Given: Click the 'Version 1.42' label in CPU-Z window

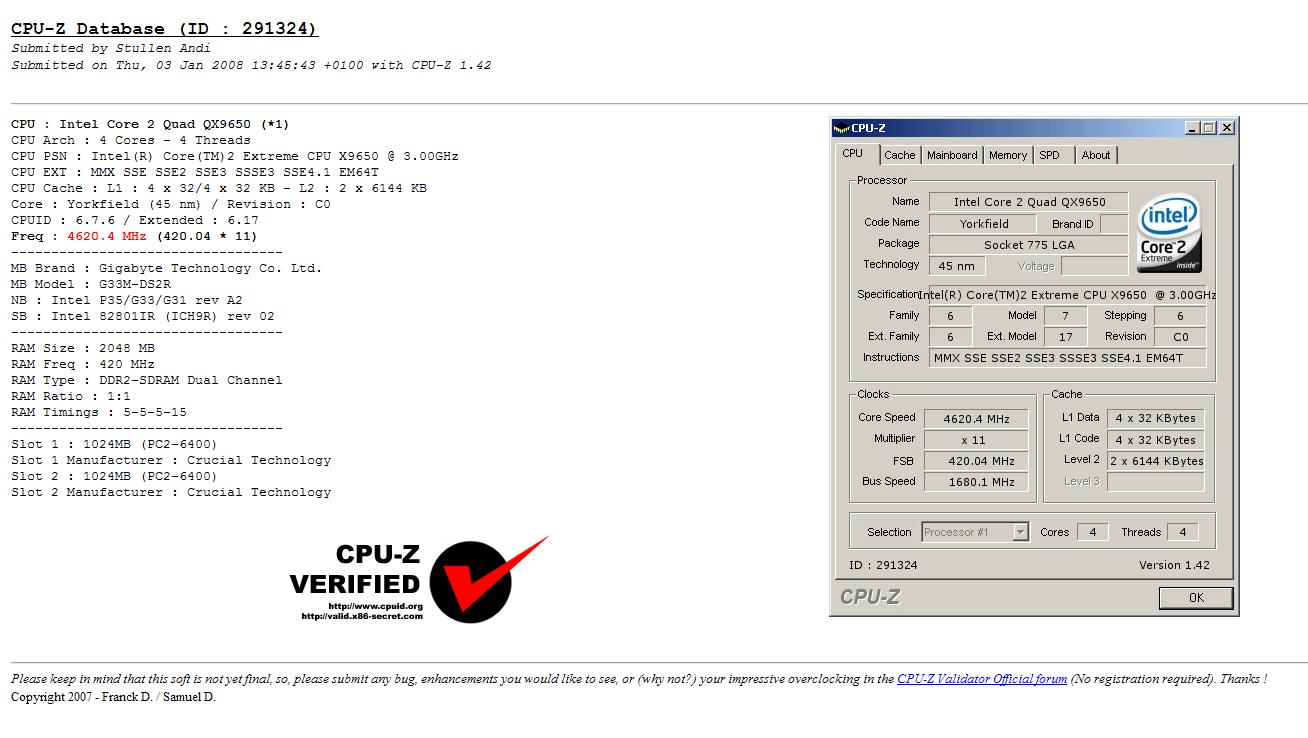Looking at the screenshot, I should point(1174,565).
